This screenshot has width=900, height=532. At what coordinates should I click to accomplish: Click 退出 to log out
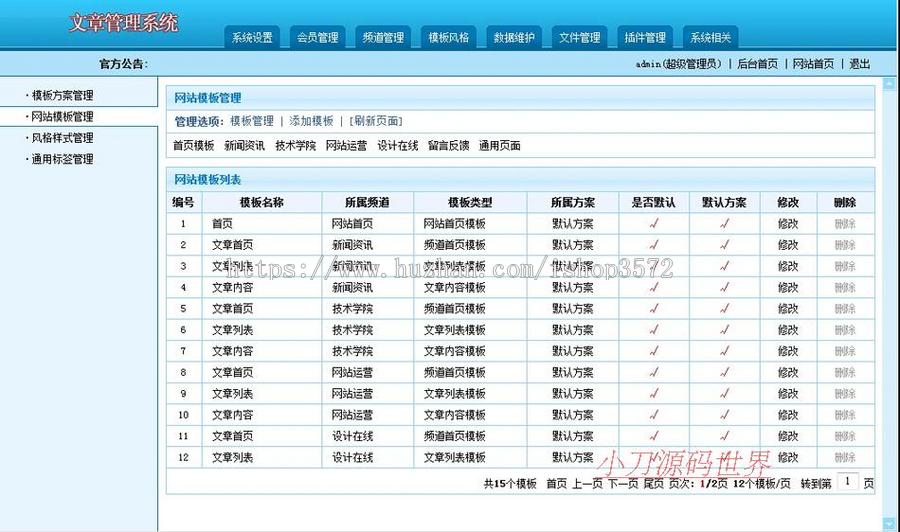(x=859, y=64)
